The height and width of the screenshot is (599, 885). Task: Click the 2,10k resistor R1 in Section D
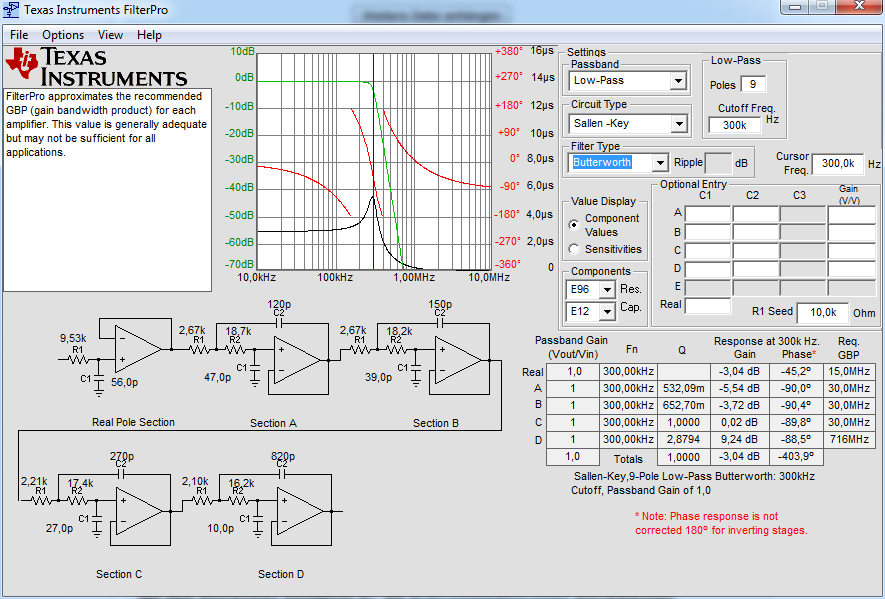point(201,500)
